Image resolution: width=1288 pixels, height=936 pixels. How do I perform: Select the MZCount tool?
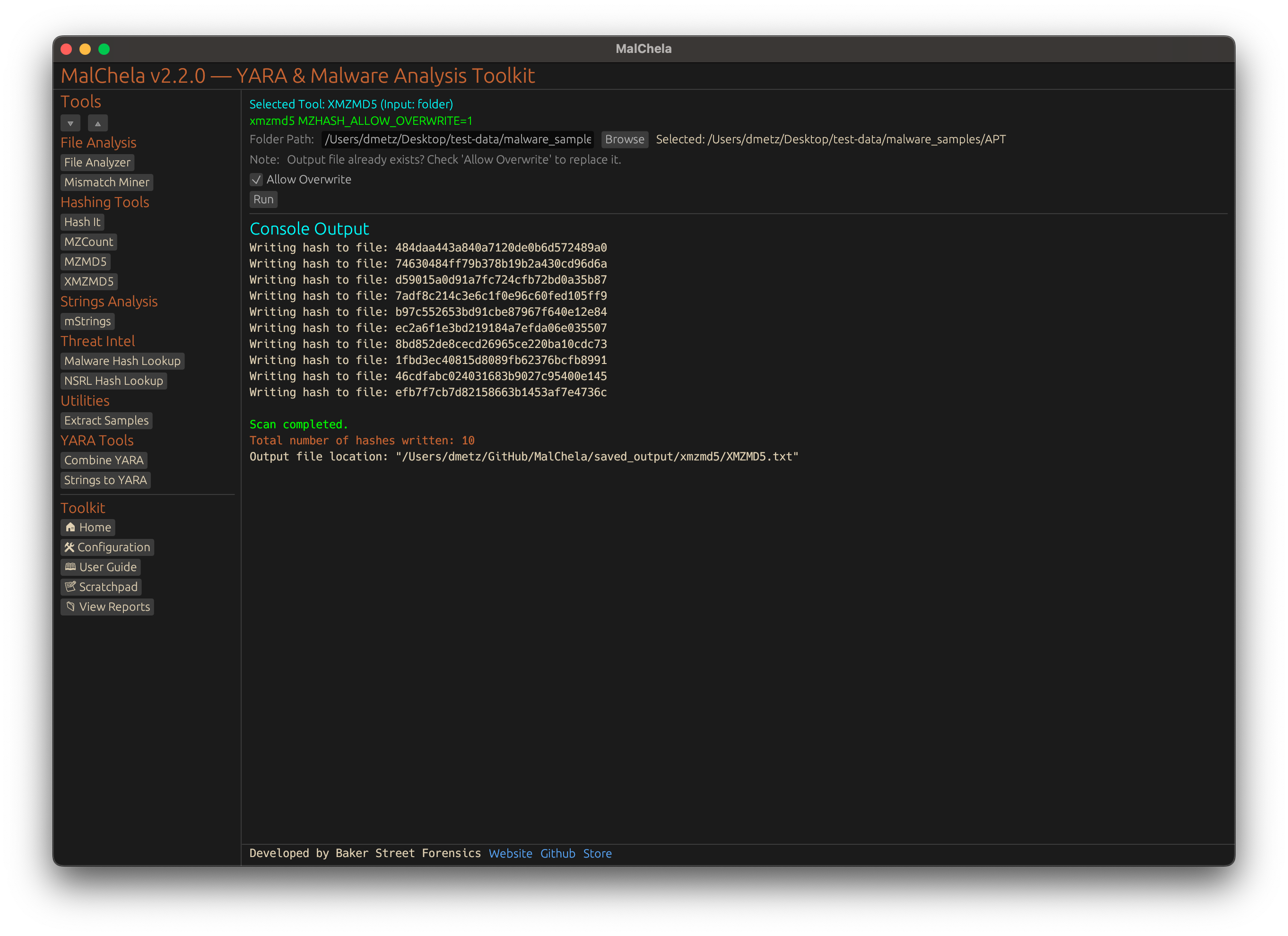pos(88,242)
